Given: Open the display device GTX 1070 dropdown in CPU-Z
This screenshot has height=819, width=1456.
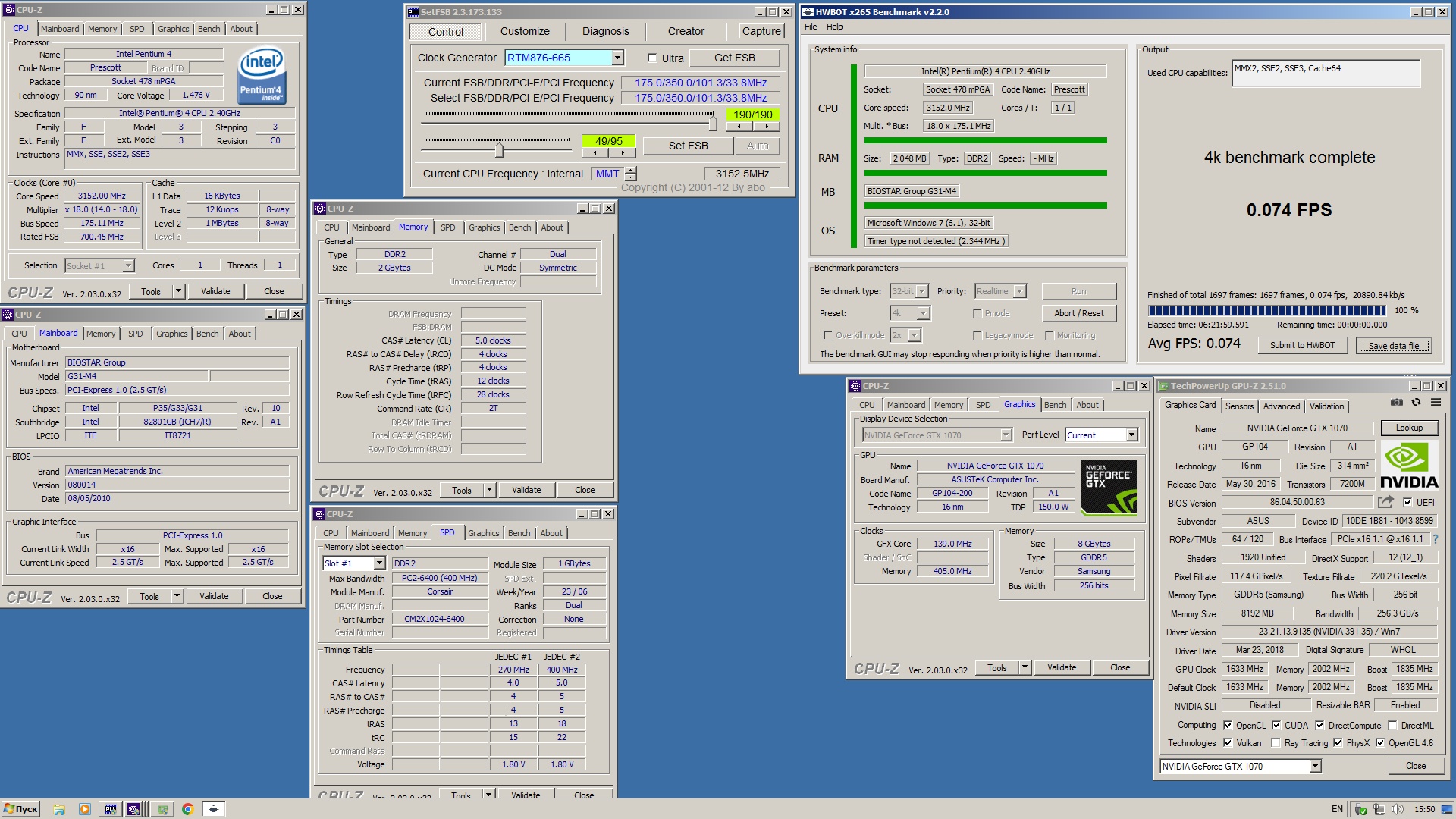Looking at the screenshot, I should 1006,435.
